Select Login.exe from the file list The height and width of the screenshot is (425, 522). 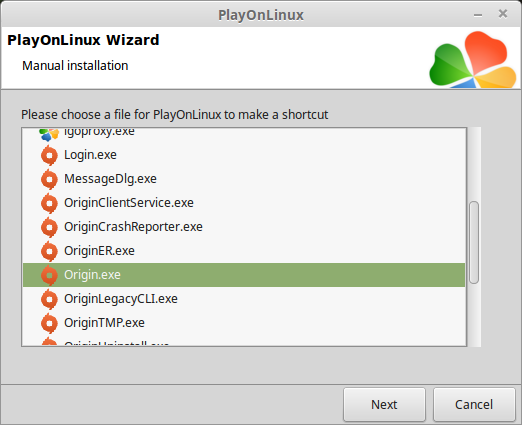tap(244, 155)
